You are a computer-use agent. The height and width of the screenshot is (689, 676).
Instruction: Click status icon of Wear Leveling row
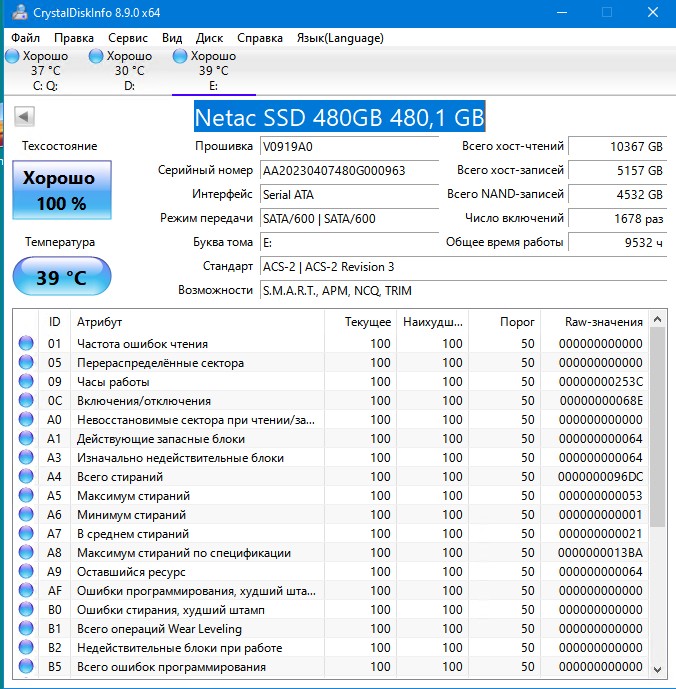point(26,628)
